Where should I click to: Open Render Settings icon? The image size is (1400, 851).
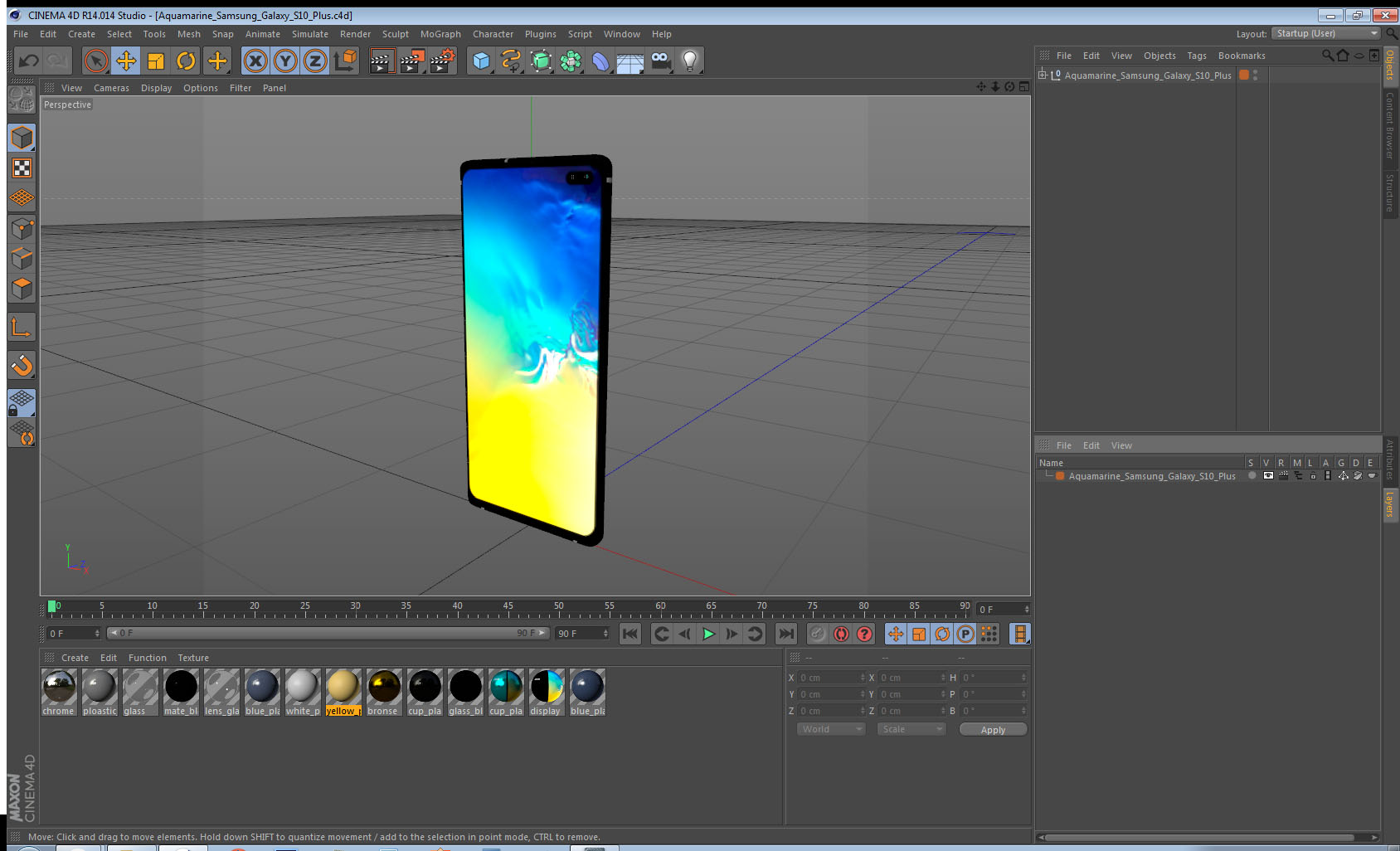point(443,61)
